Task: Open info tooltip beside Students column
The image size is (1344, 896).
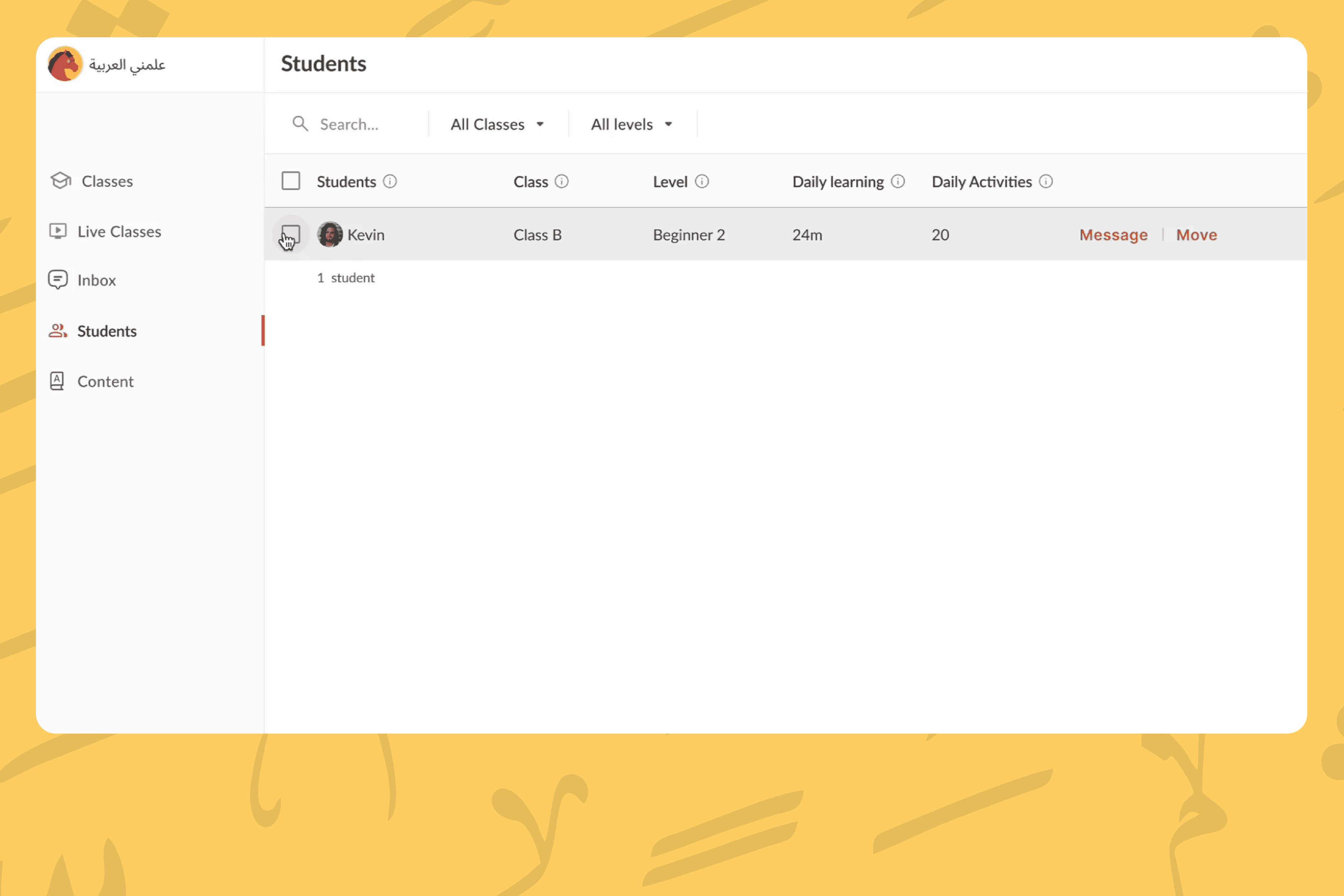Action: click(390, 182)
